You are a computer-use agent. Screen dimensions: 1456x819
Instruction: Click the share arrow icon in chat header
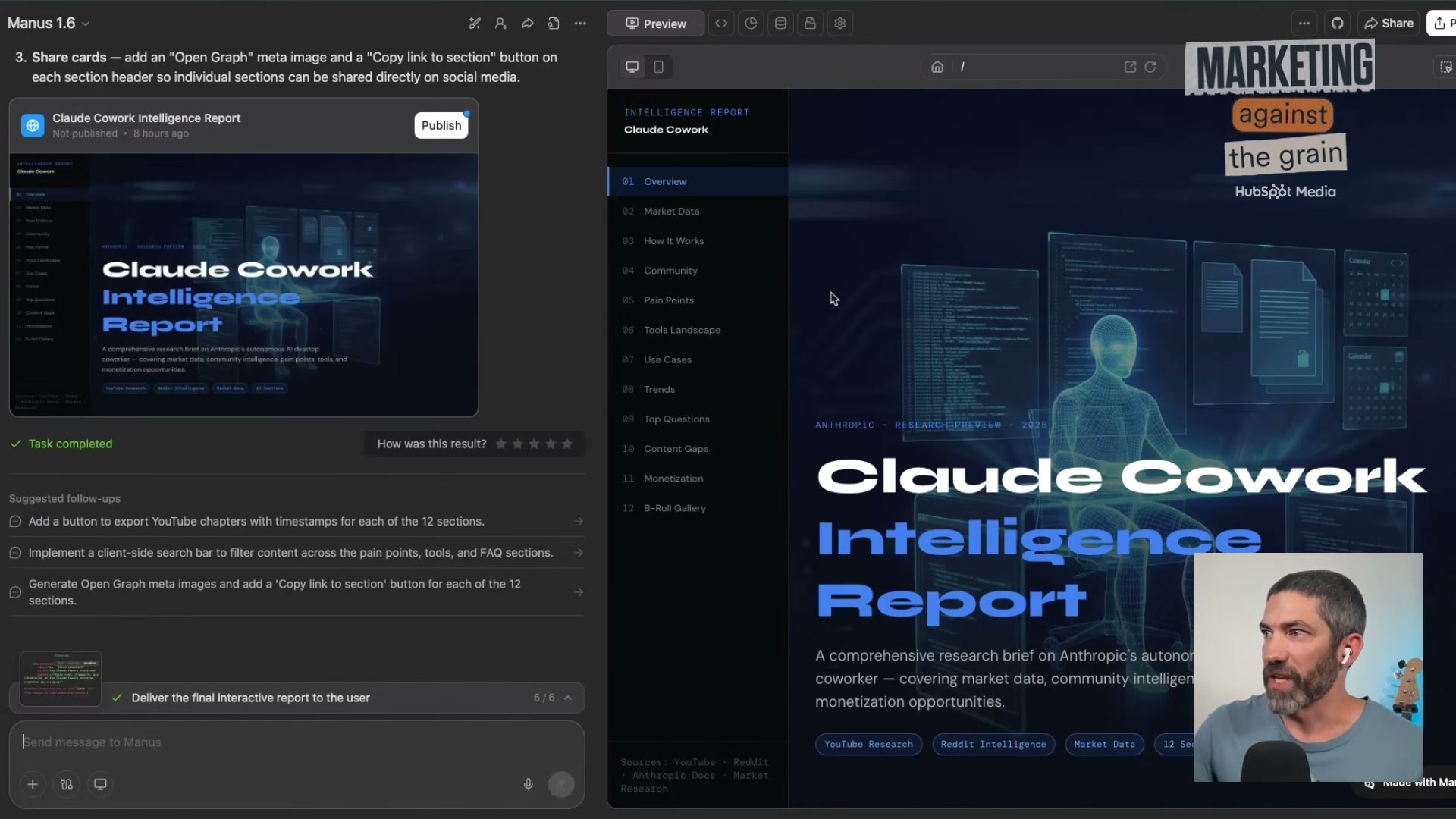tap(528, 24)
